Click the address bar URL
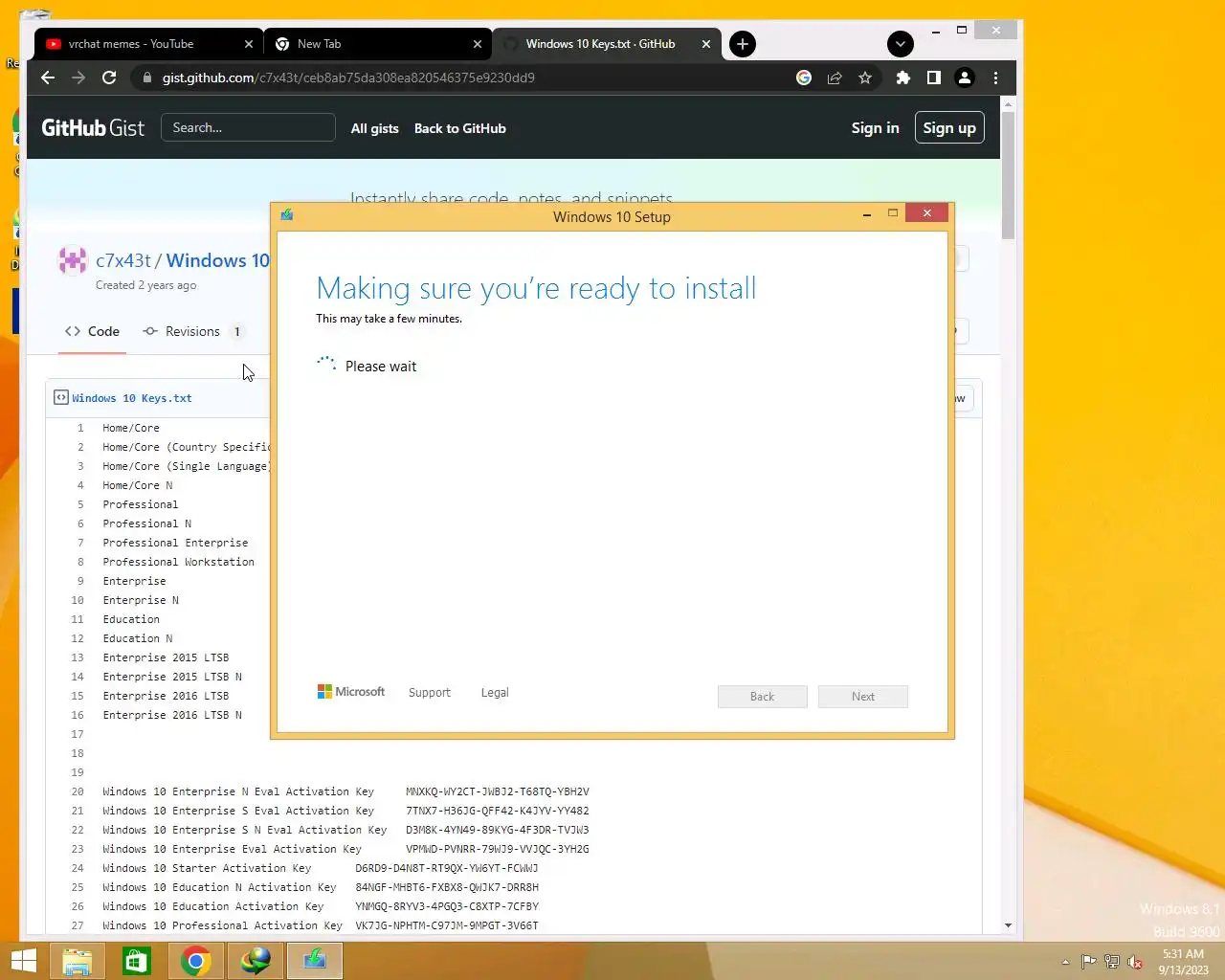The image size is (1225, 980). tap(348, 78)
